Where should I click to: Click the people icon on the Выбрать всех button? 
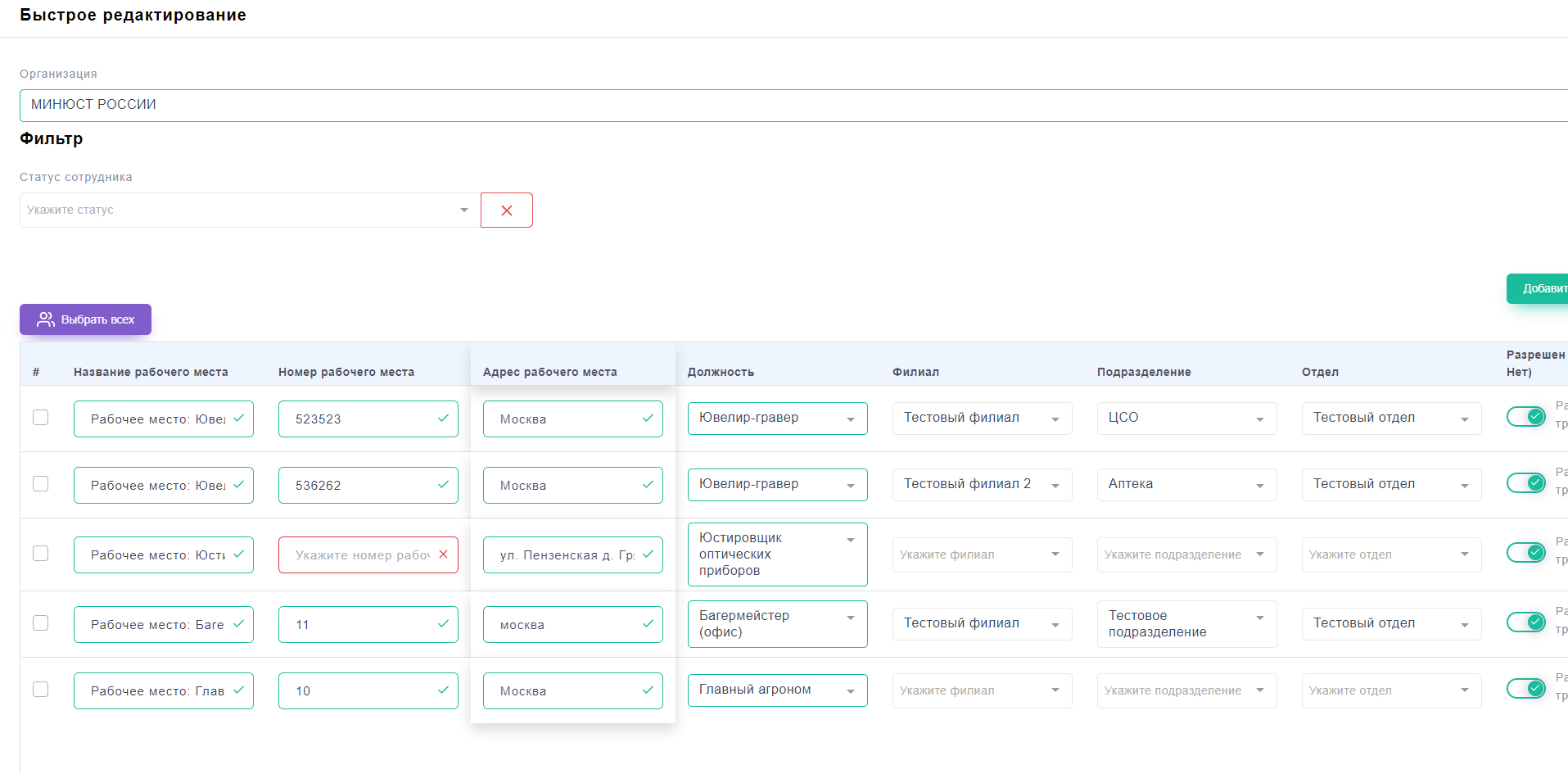click(46, 319)
